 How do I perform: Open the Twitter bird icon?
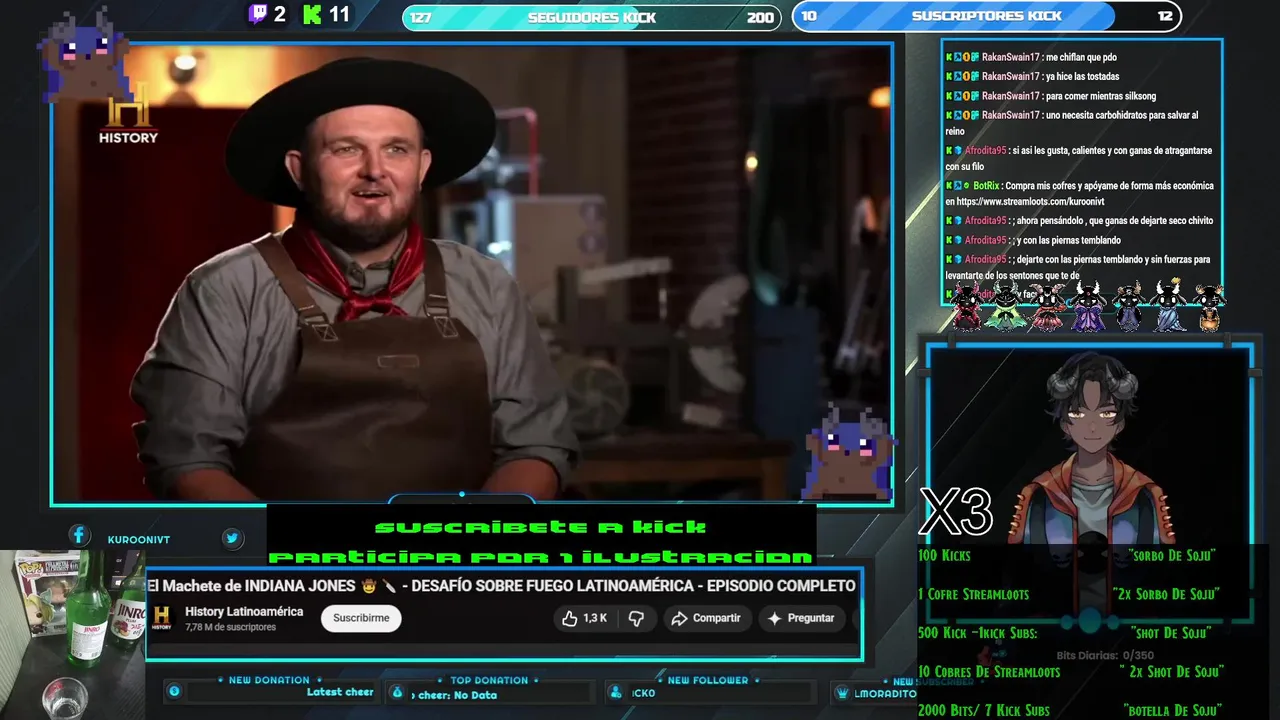tap(232, 538)
